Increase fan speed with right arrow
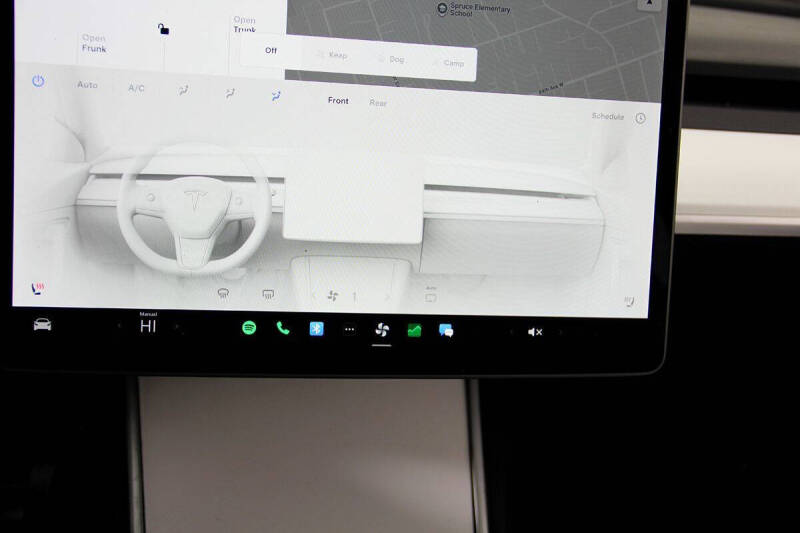The height and width of the screenshot is (533, 800). point(387,296)
